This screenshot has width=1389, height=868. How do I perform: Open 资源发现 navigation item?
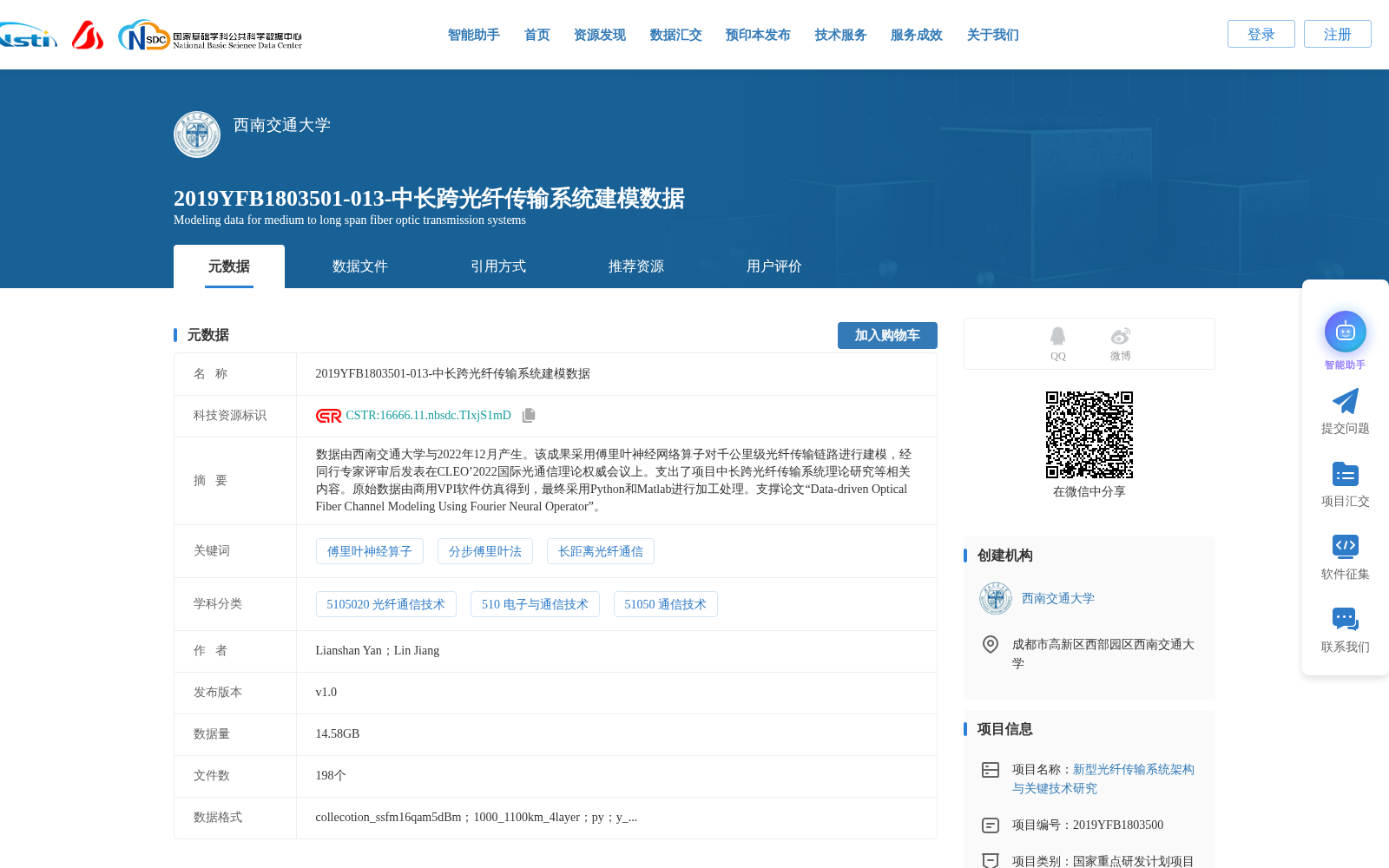pos(600,35)
